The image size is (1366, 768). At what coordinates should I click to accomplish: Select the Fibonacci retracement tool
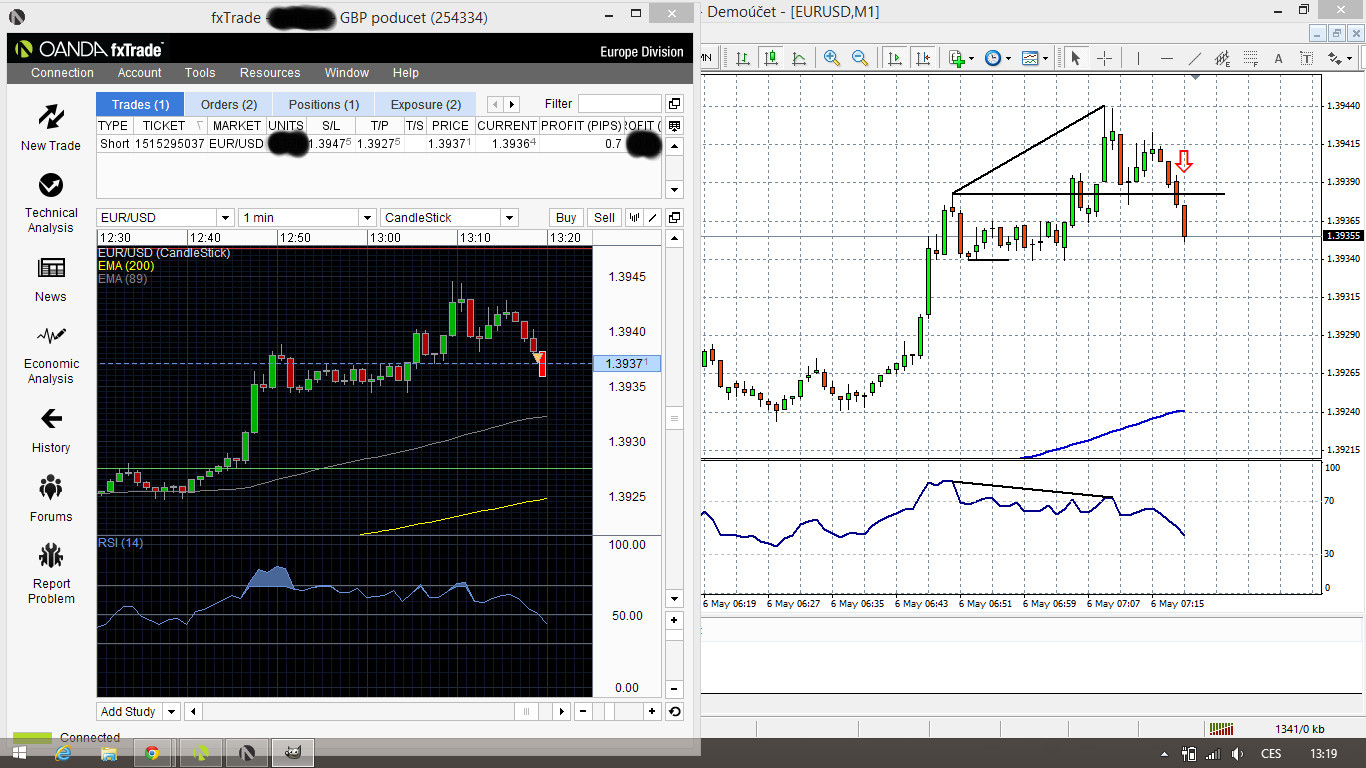1250,58
